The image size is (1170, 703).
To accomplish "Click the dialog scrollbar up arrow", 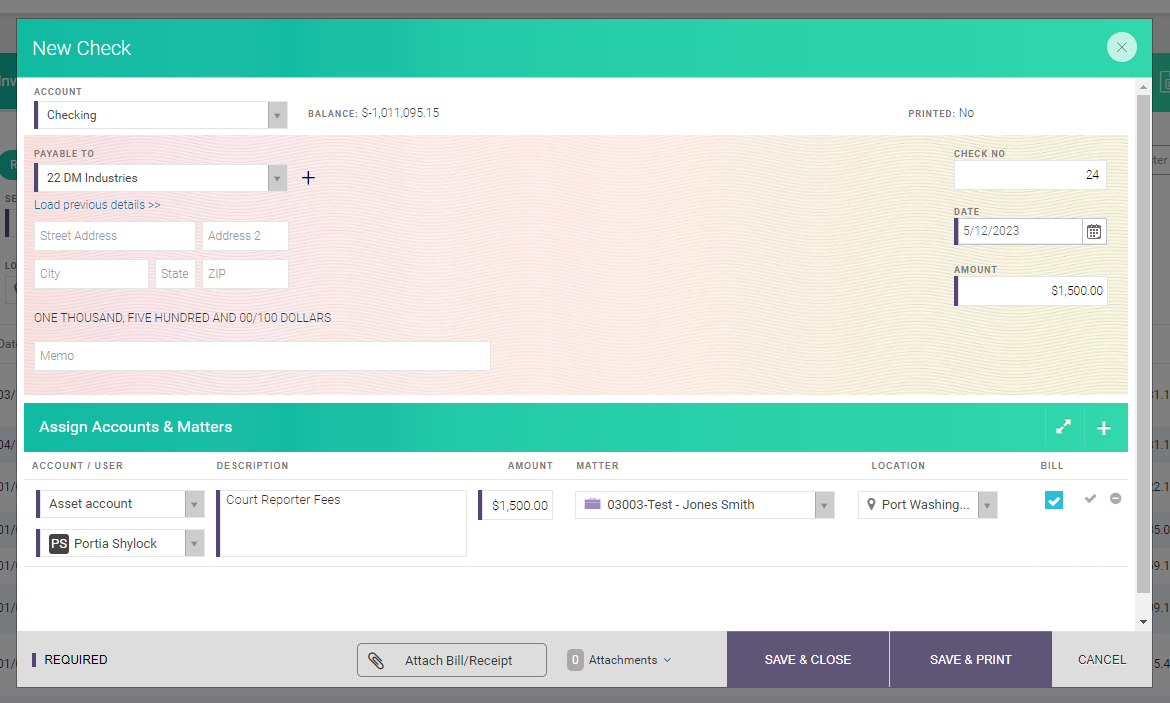I will tap(1143, 87).
